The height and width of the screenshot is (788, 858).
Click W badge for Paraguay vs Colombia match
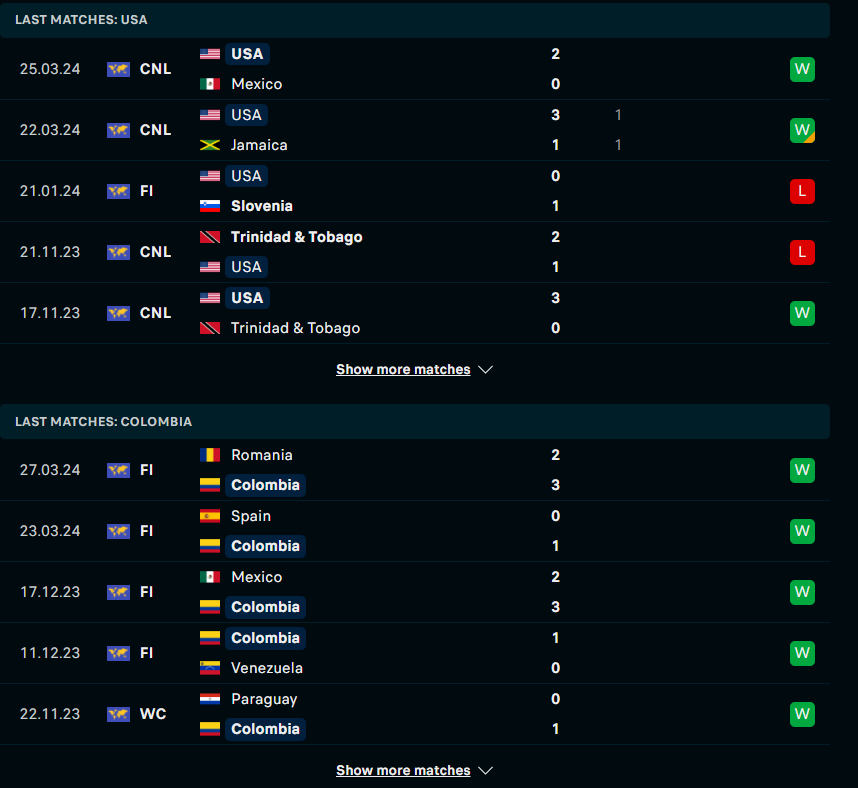(x=802, y=714)
